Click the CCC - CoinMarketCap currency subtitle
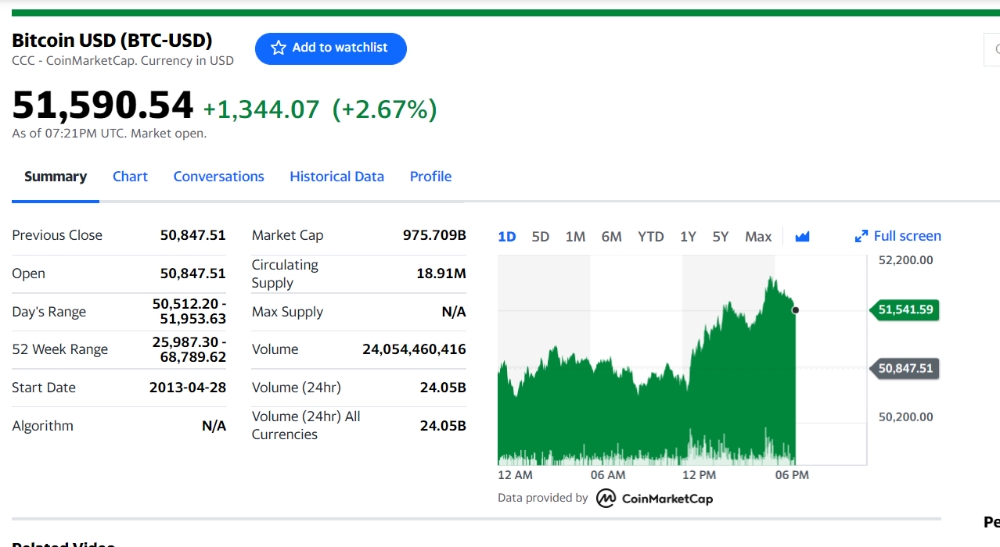1000x547 pixels. (x=122, y=61)
